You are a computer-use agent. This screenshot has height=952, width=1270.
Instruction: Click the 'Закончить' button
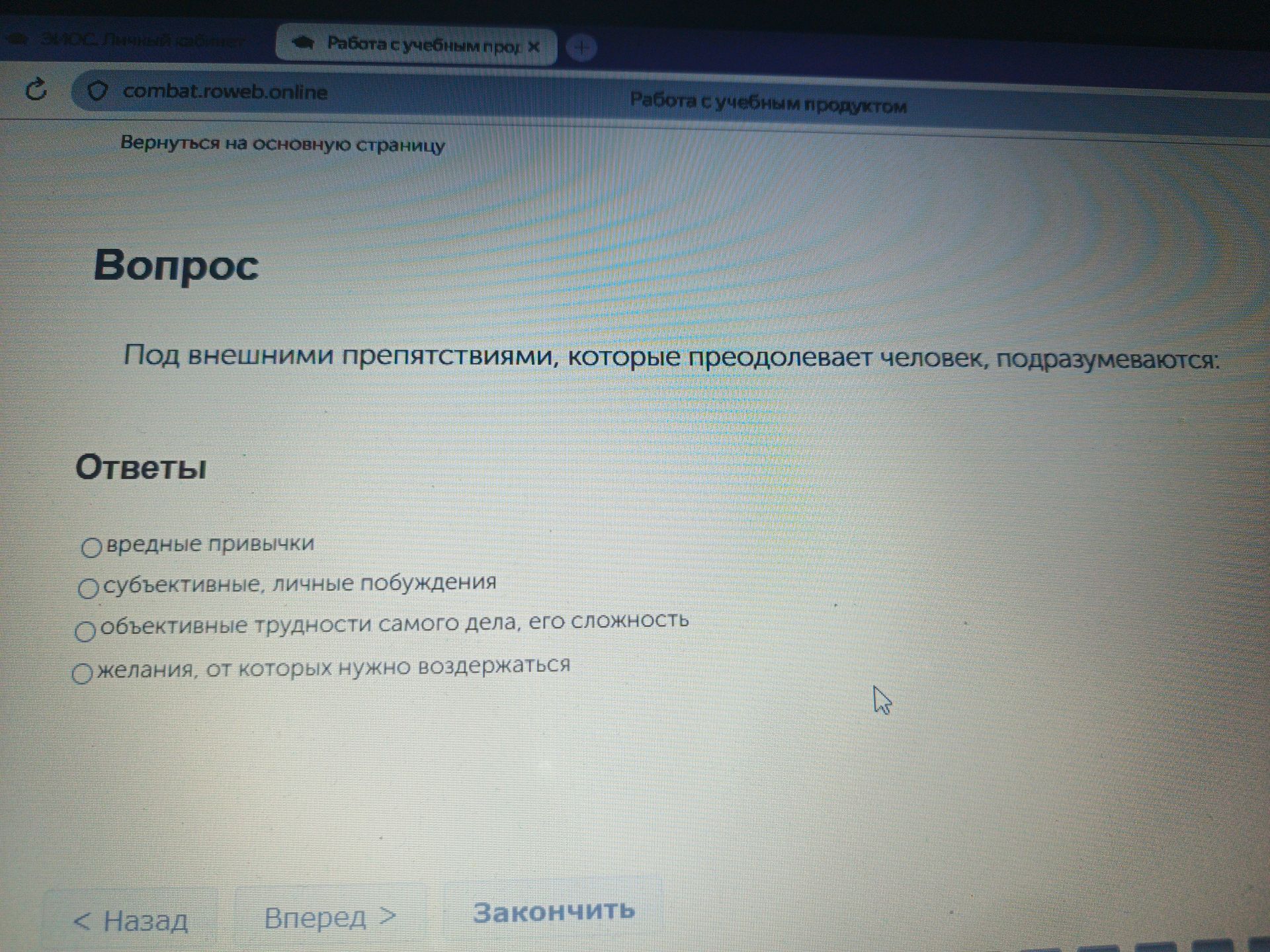[554, 912]
